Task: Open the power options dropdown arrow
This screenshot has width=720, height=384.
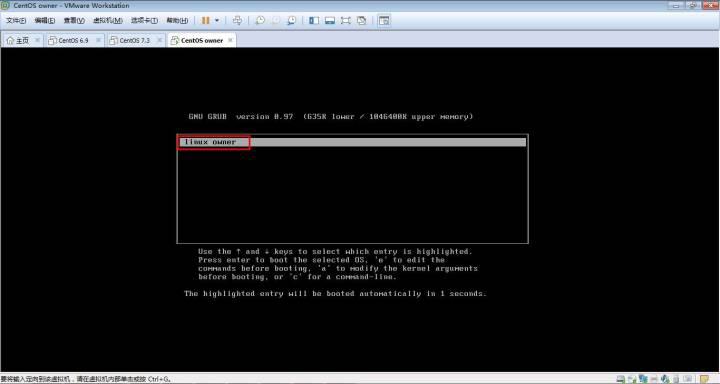Action: click(x=217, y=20)
